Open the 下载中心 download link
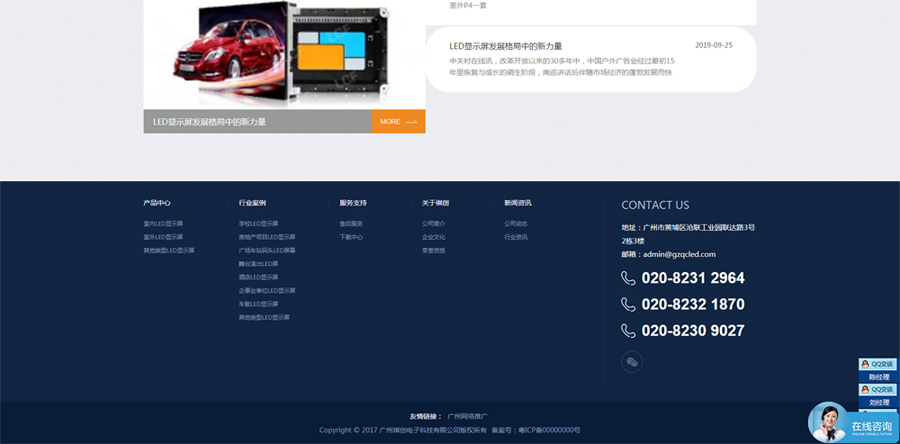900x444 pixels. point(351,237)
